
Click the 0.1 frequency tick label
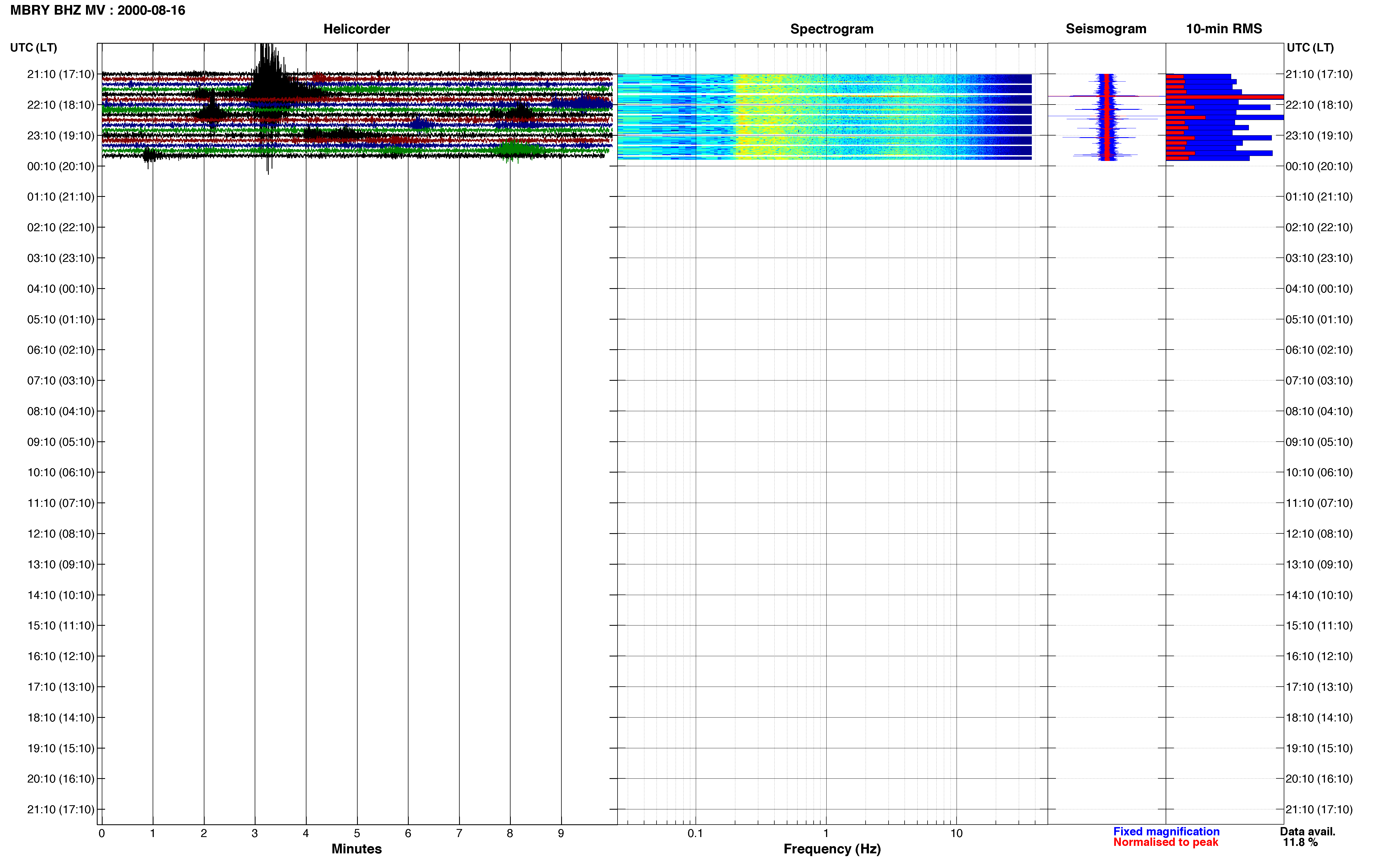[x=695, y=833]
